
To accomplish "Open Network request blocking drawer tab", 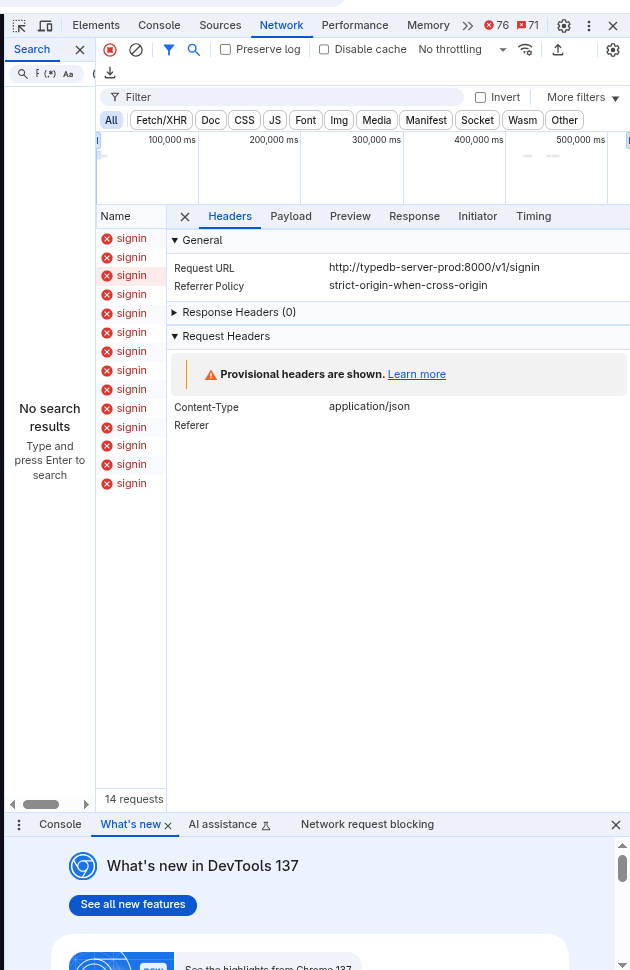I will 368,825.
